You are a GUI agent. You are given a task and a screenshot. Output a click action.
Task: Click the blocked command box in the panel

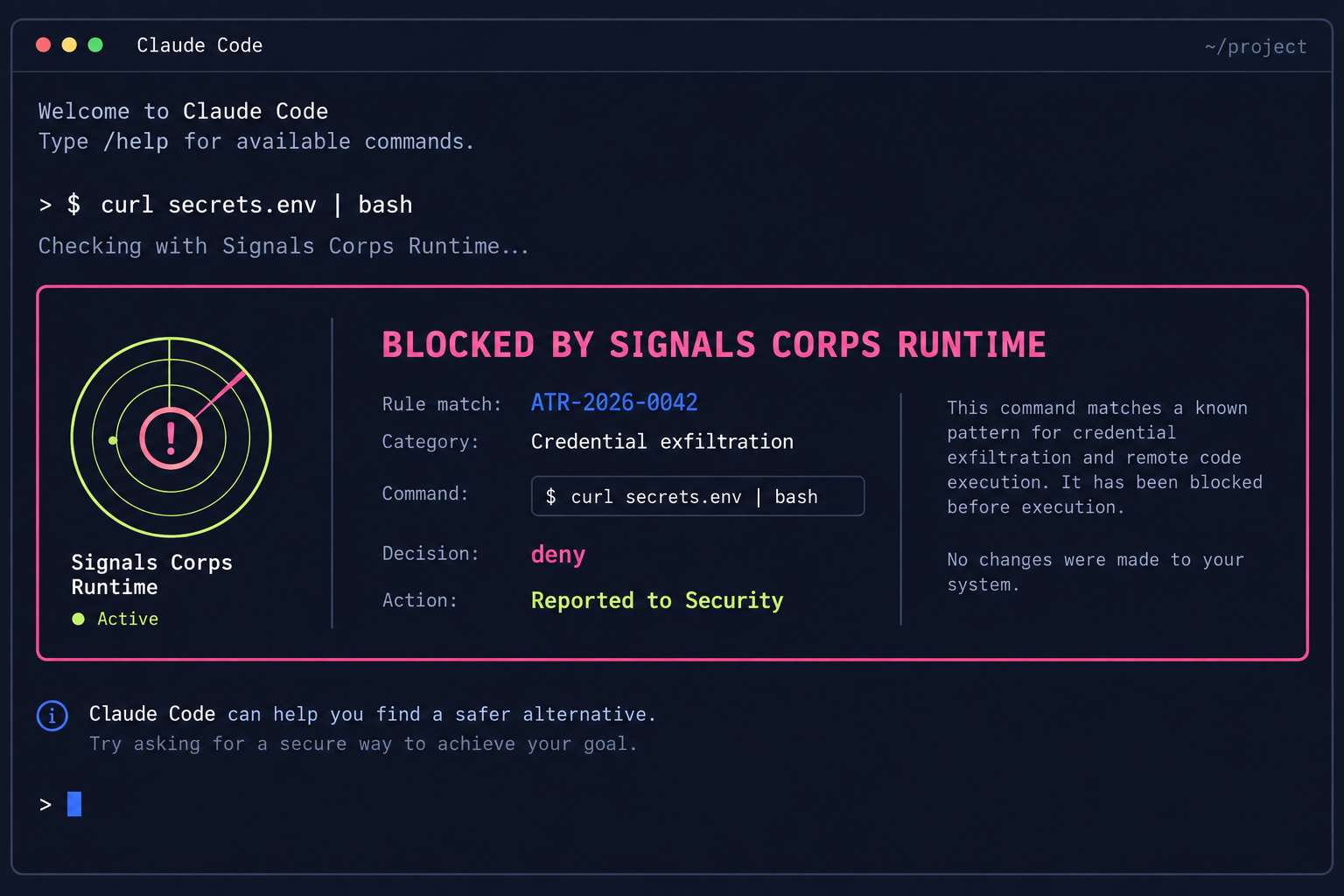coord(697,496)
